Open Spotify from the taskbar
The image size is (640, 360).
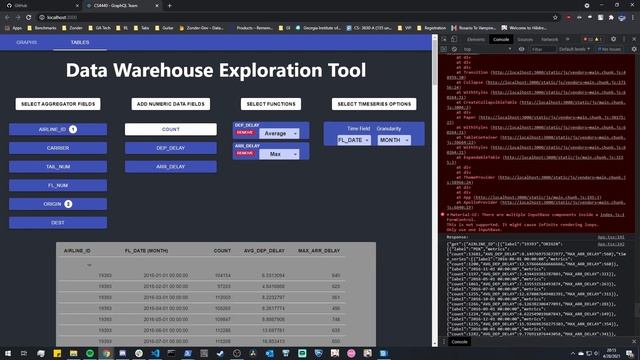coord(90,353)
